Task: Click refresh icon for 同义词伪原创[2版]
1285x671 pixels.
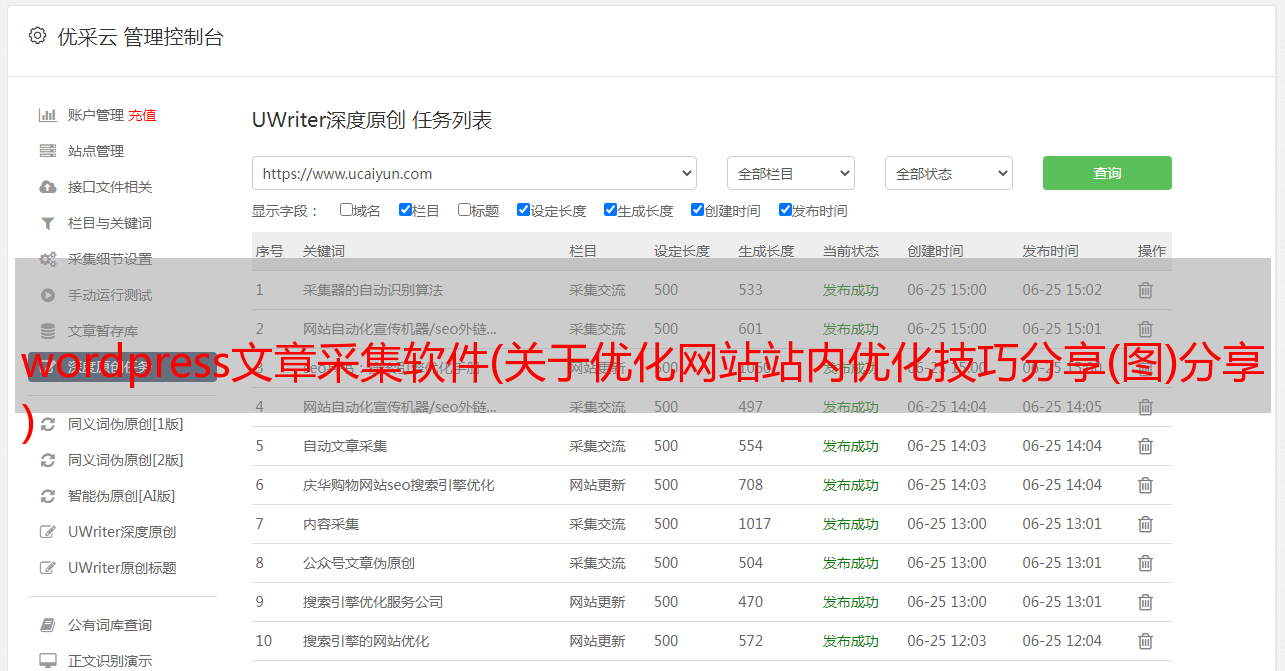Action: coord(47,460)
